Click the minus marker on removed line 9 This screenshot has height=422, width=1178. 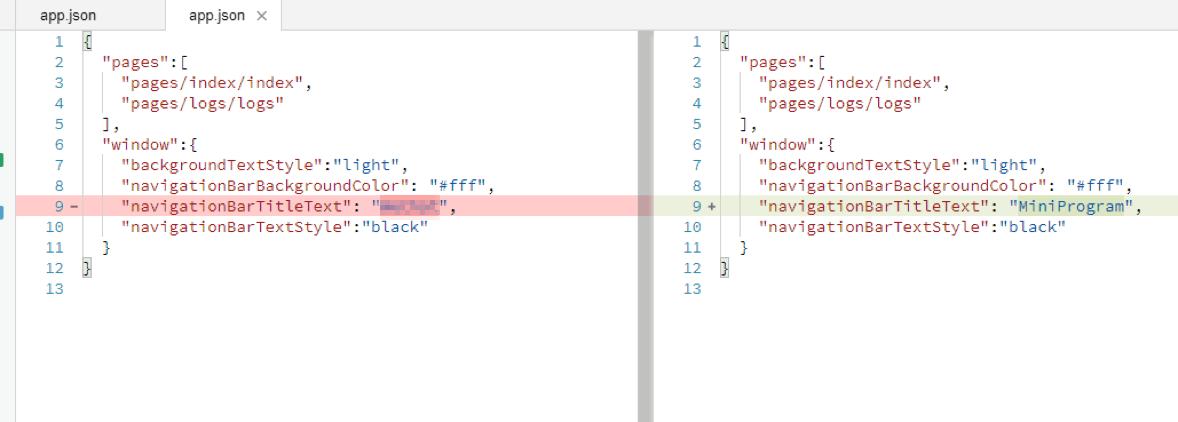click(74, 207)
